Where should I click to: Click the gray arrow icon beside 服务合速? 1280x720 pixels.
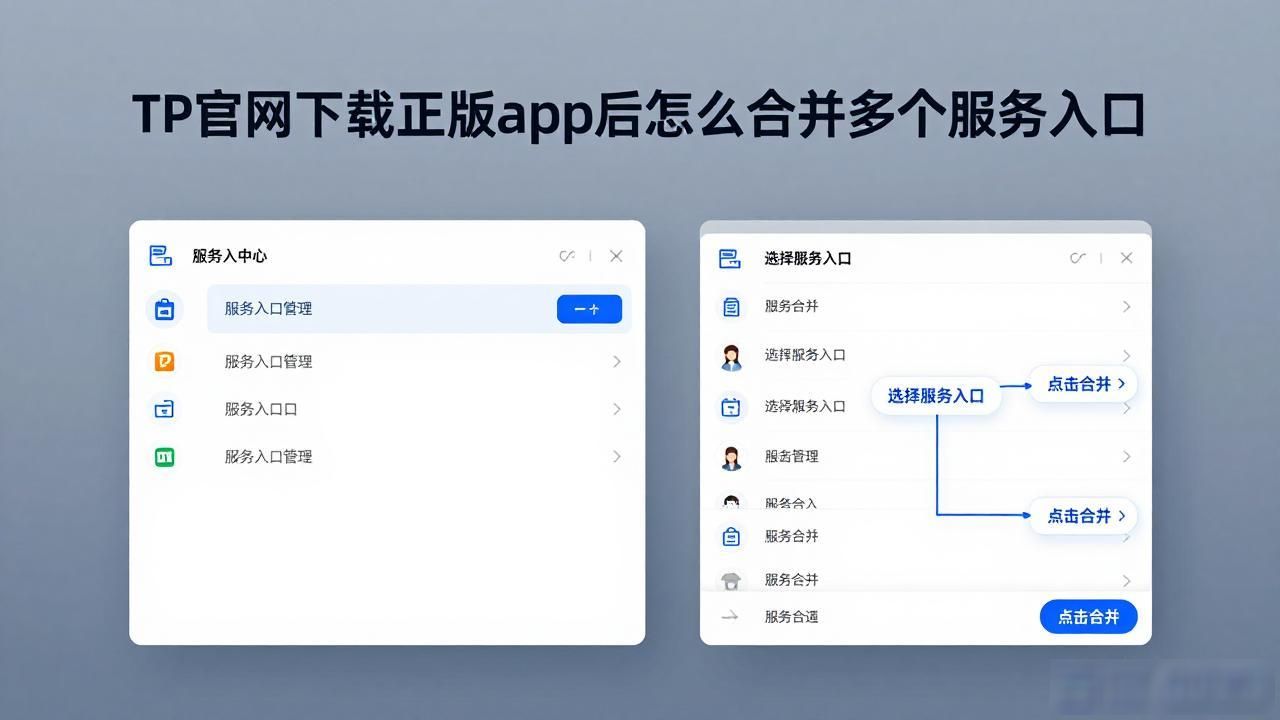730,616
